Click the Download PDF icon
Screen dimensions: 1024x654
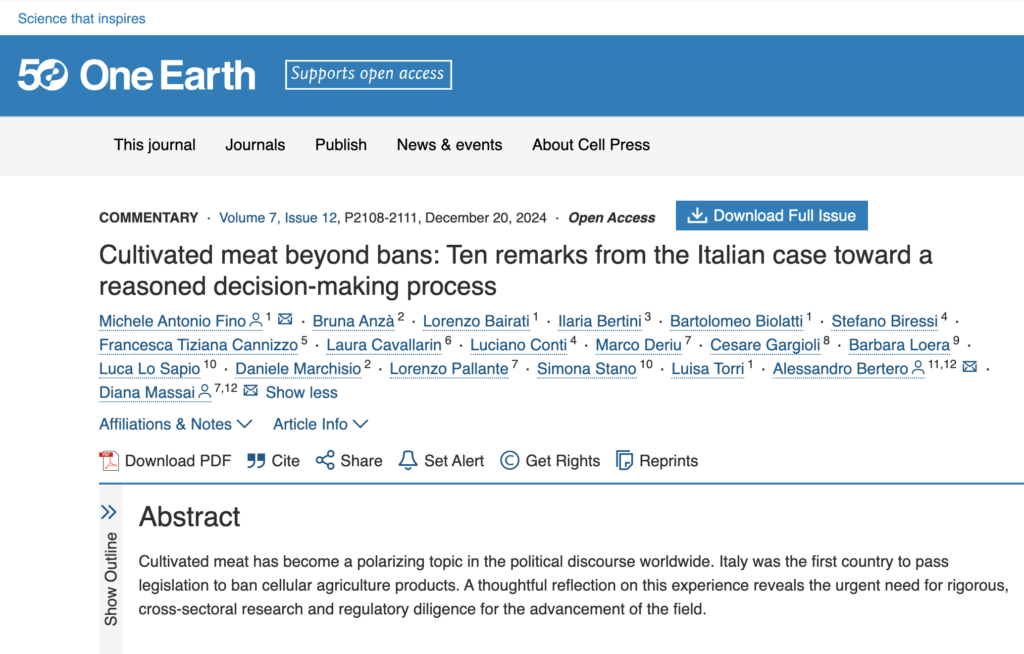(109, 461)
